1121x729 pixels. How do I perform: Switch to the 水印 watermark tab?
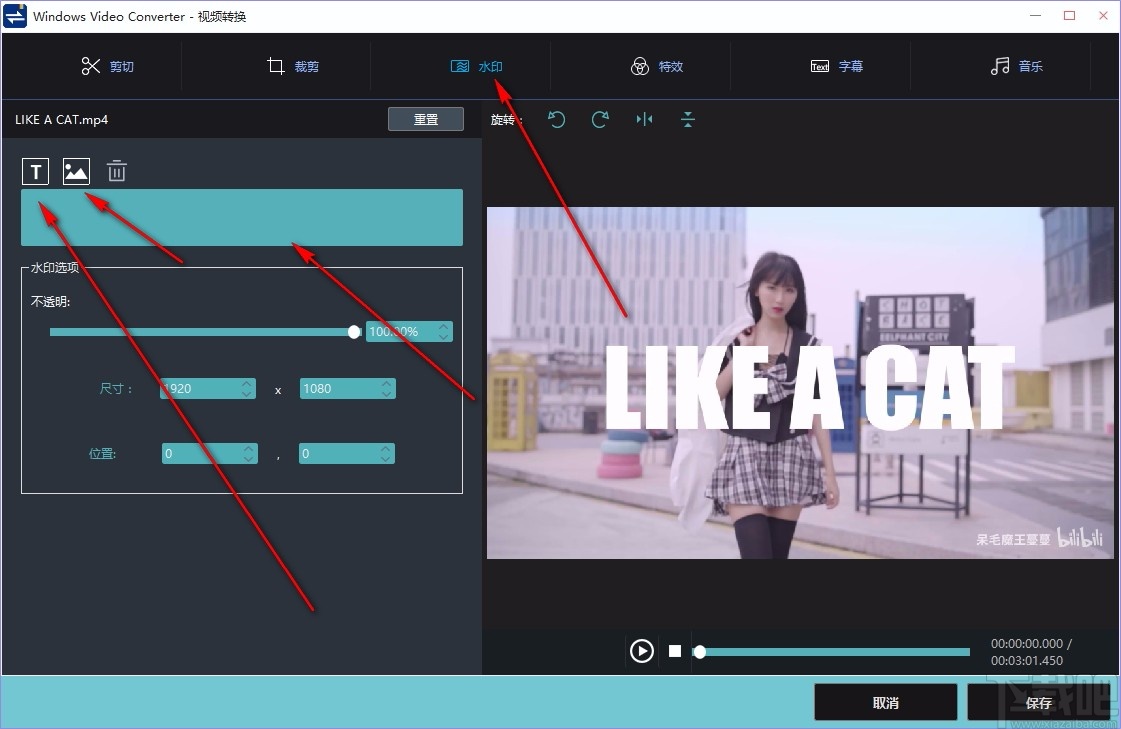[x=479, y=66]
